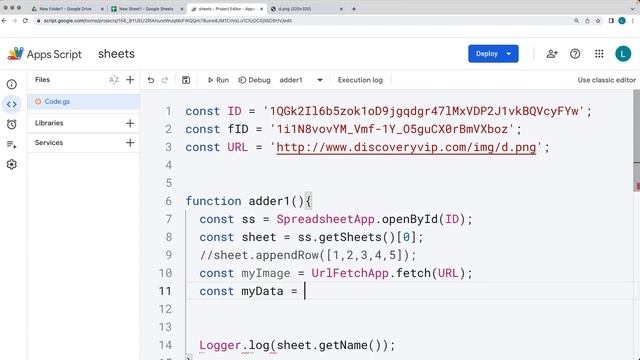Add a service with the plus icon
This screenshot has width=640, height=360.
(x=130, y=142)
